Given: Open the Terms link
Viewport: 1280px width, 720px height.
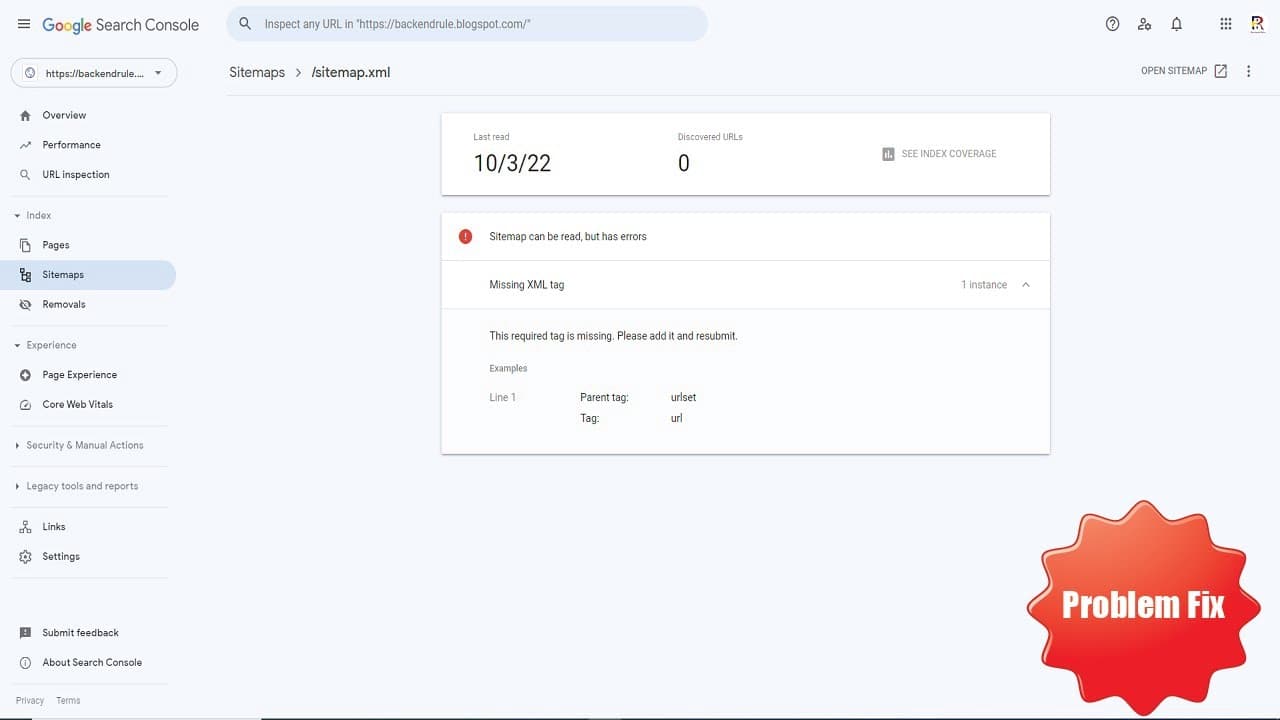Looking at the screenshot, I should 68,701.
